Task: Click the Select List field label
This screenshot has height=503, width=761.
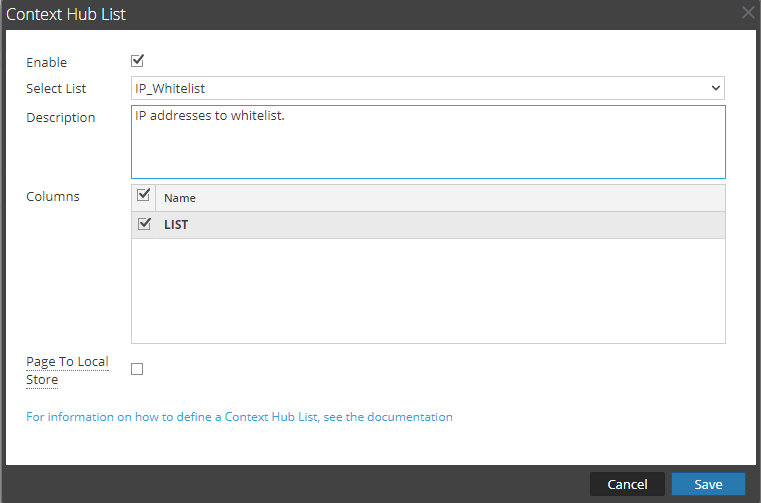Action: click(x=56, y=89)
